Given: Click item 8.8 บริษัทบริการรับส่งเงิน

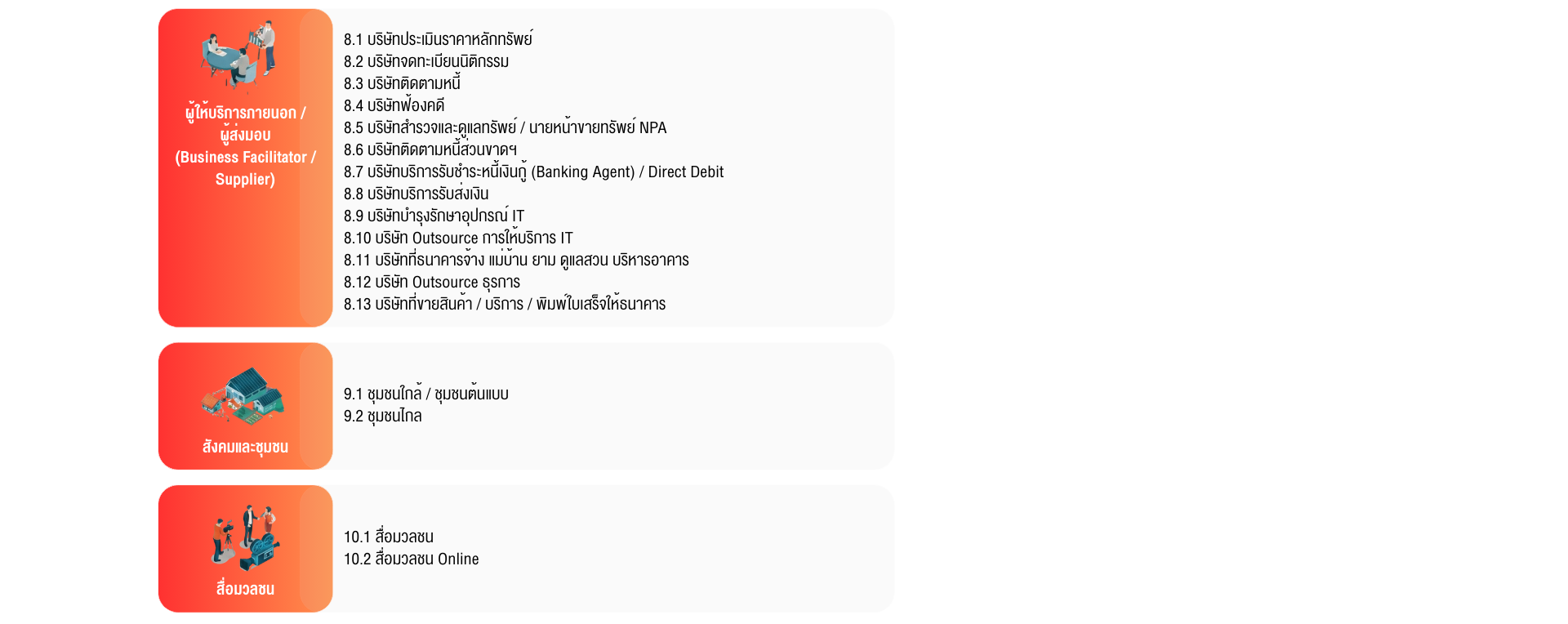Looking at the screenshot, I should click(x=416, y=194).
